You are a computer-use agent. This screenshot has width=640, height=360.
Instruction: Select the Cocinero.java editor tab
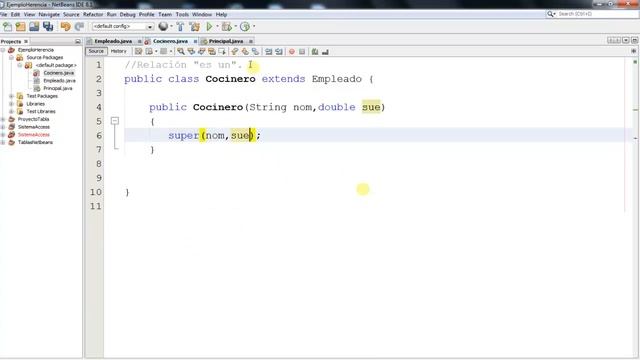[170, 41]
